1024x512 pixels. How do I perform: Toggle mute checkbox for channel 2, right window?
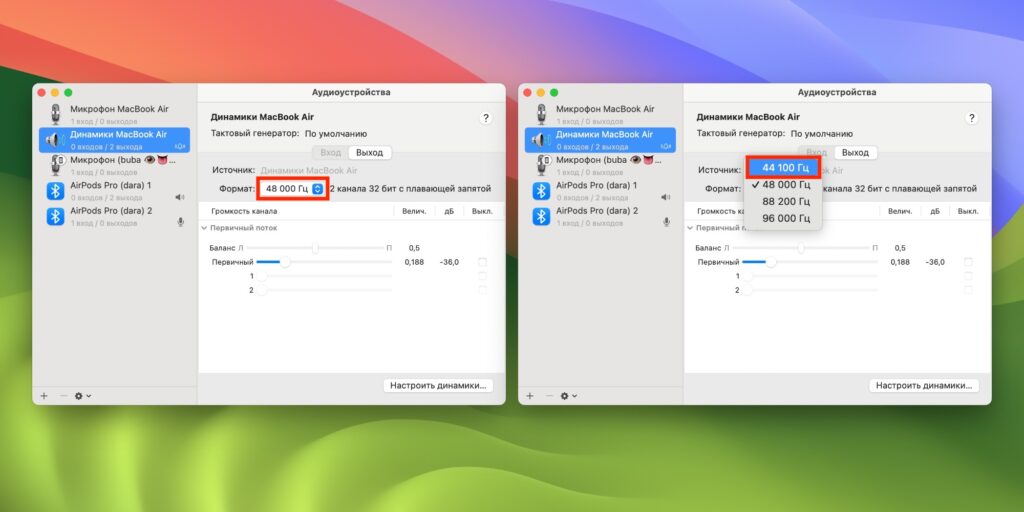click(968, 290)
